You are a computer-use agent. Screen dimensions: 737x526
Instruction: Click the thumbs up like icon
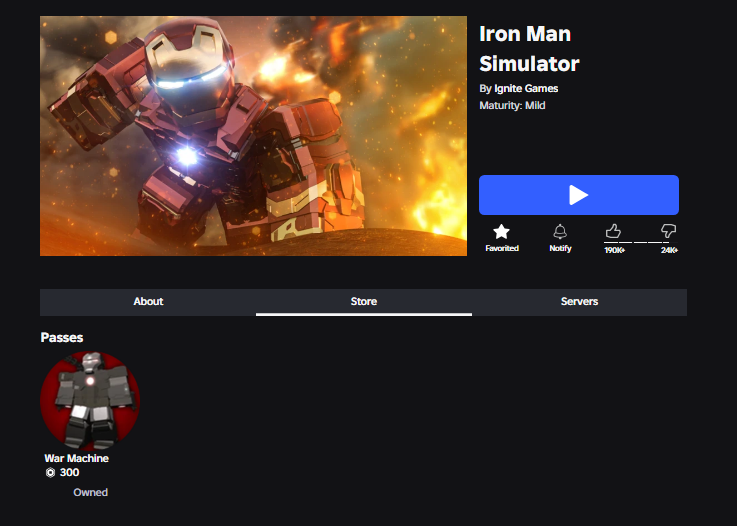[613, 231]
